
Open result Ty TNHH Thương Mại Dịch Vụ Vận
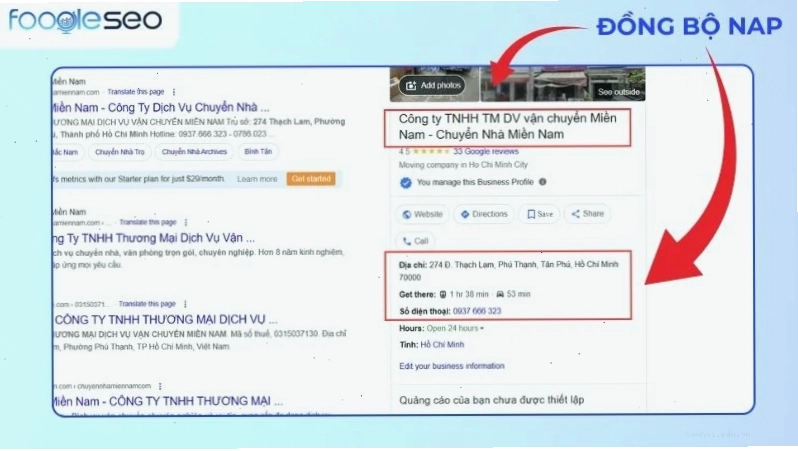[x=154, y=238]
